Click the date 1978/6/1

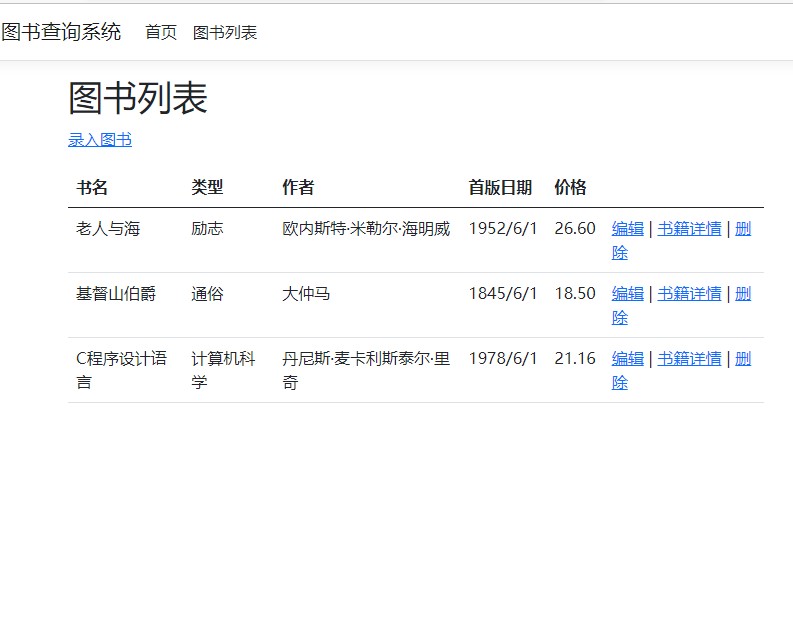point(503,359)
